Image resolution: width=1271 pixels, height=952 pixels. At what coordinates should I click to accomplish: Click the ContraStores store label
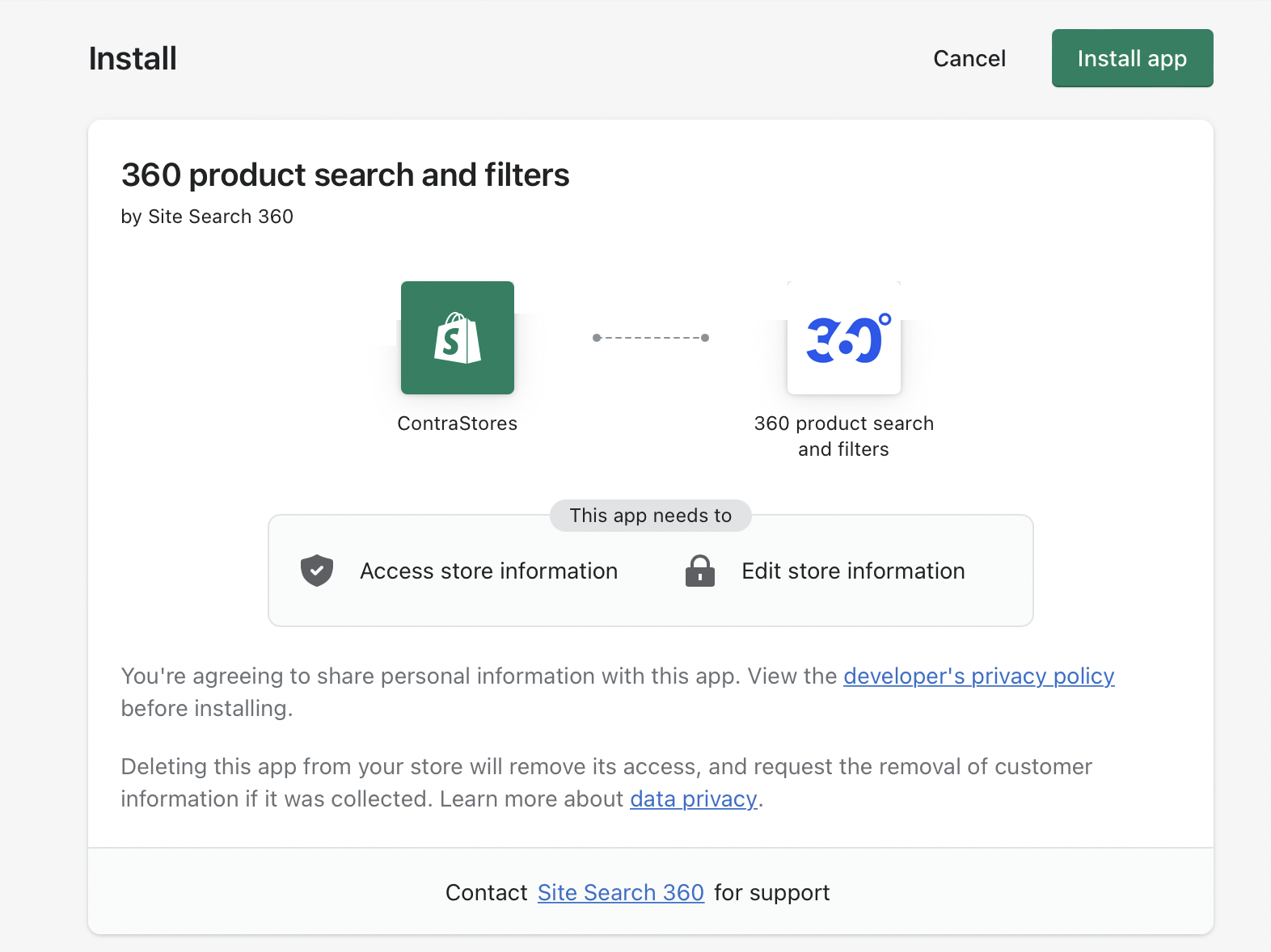pyautogui.click(x=458, y=423)
